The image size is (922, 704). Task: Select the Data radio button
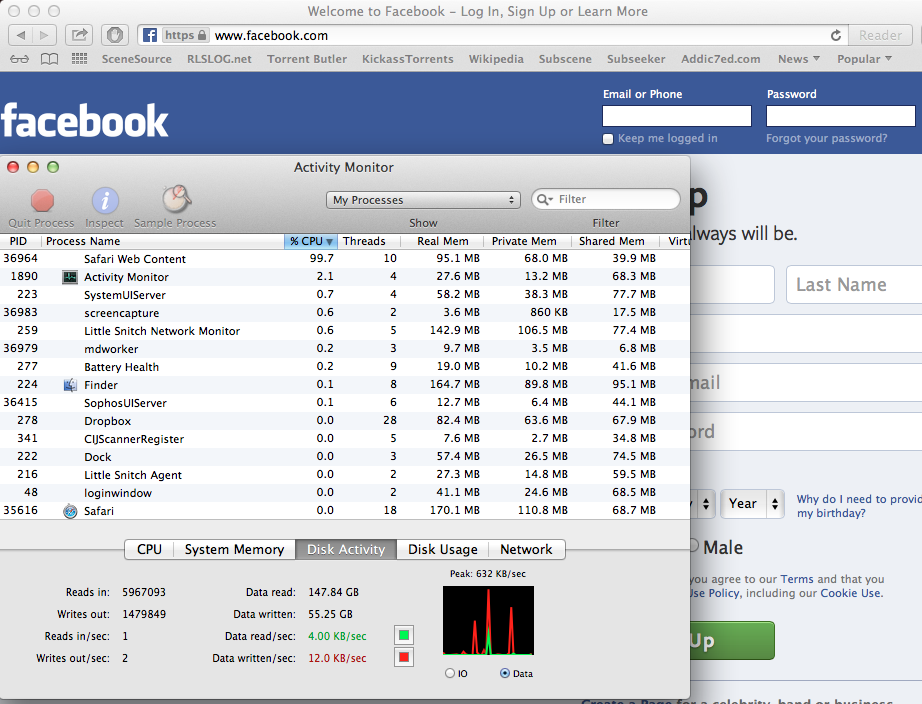[x=505, y=673]
